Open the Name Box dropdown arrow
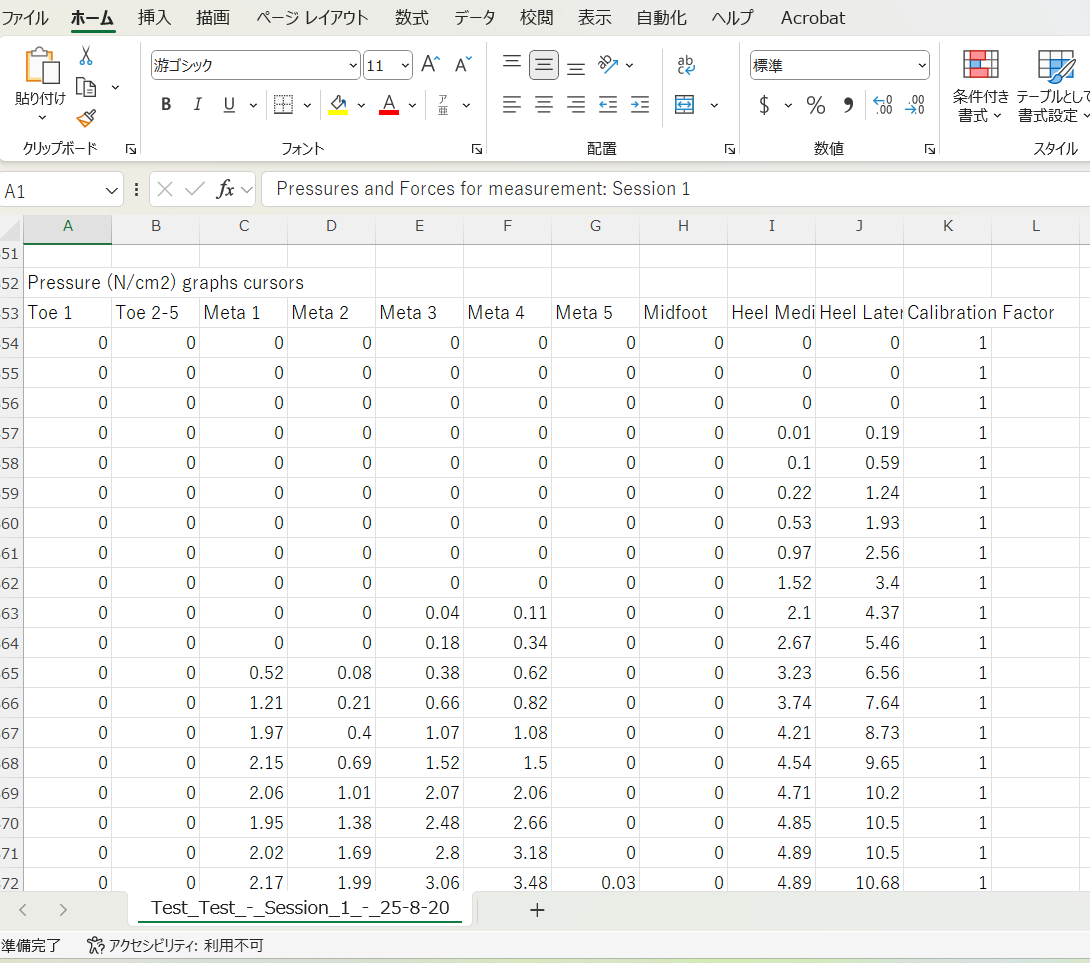1090x963 pixels. pyautogui.click(x=112, y=190)
